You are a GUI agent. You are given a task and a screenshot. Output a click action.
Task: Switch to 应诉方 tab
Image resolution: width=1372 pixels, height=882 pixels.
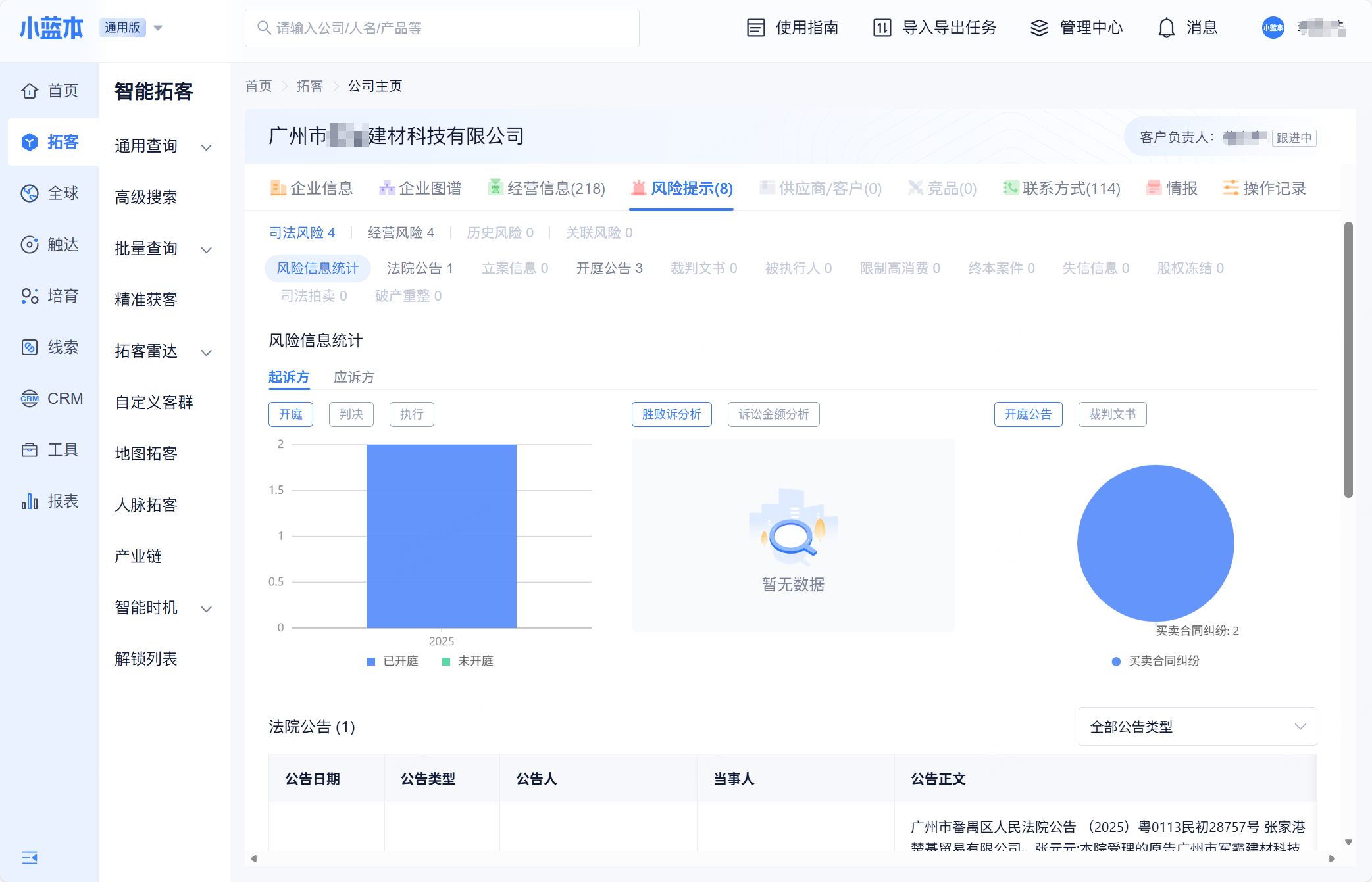coord(354,377)
